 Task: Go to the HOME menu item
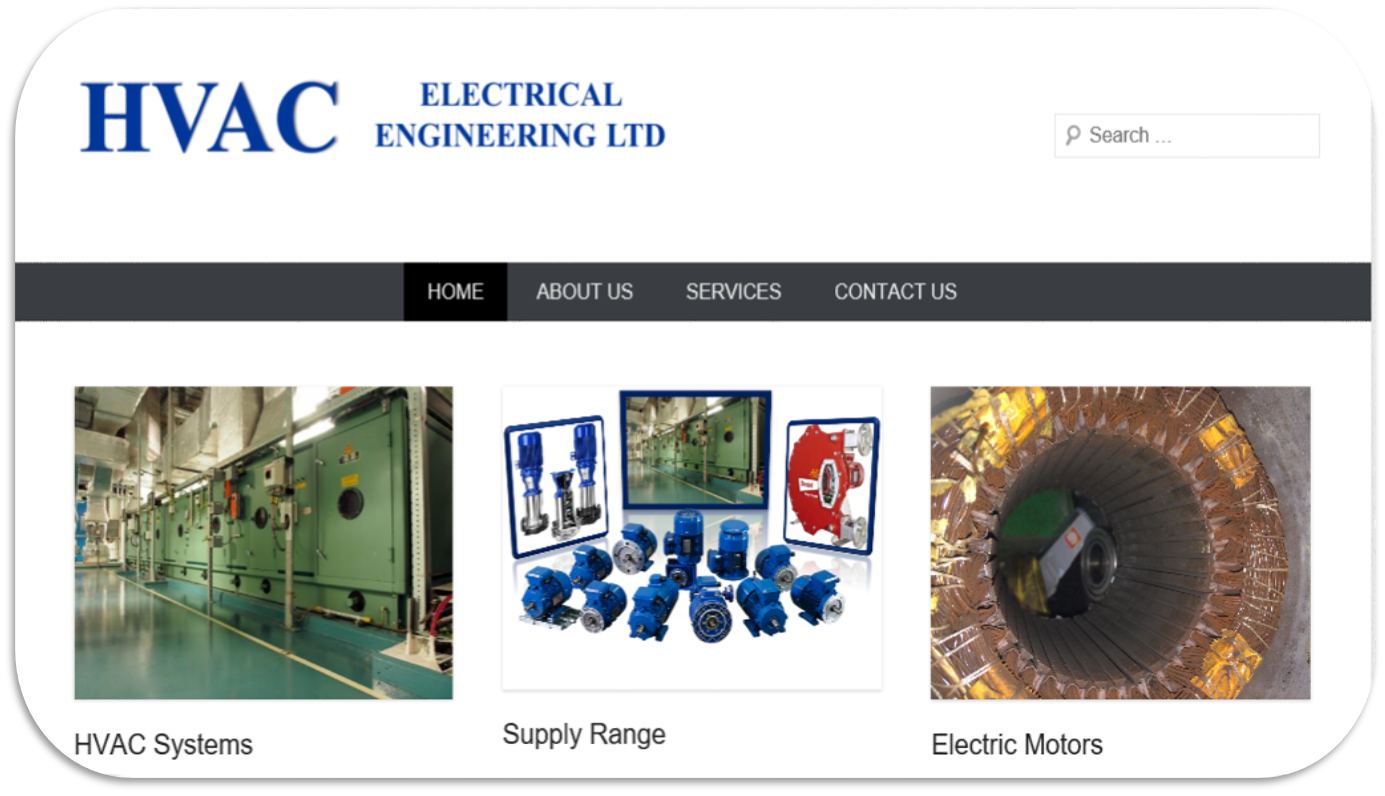pos(455,292)
